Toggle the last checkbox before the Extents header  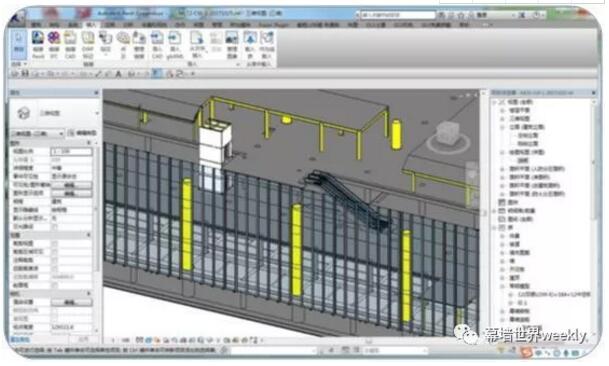coord(54,227)
